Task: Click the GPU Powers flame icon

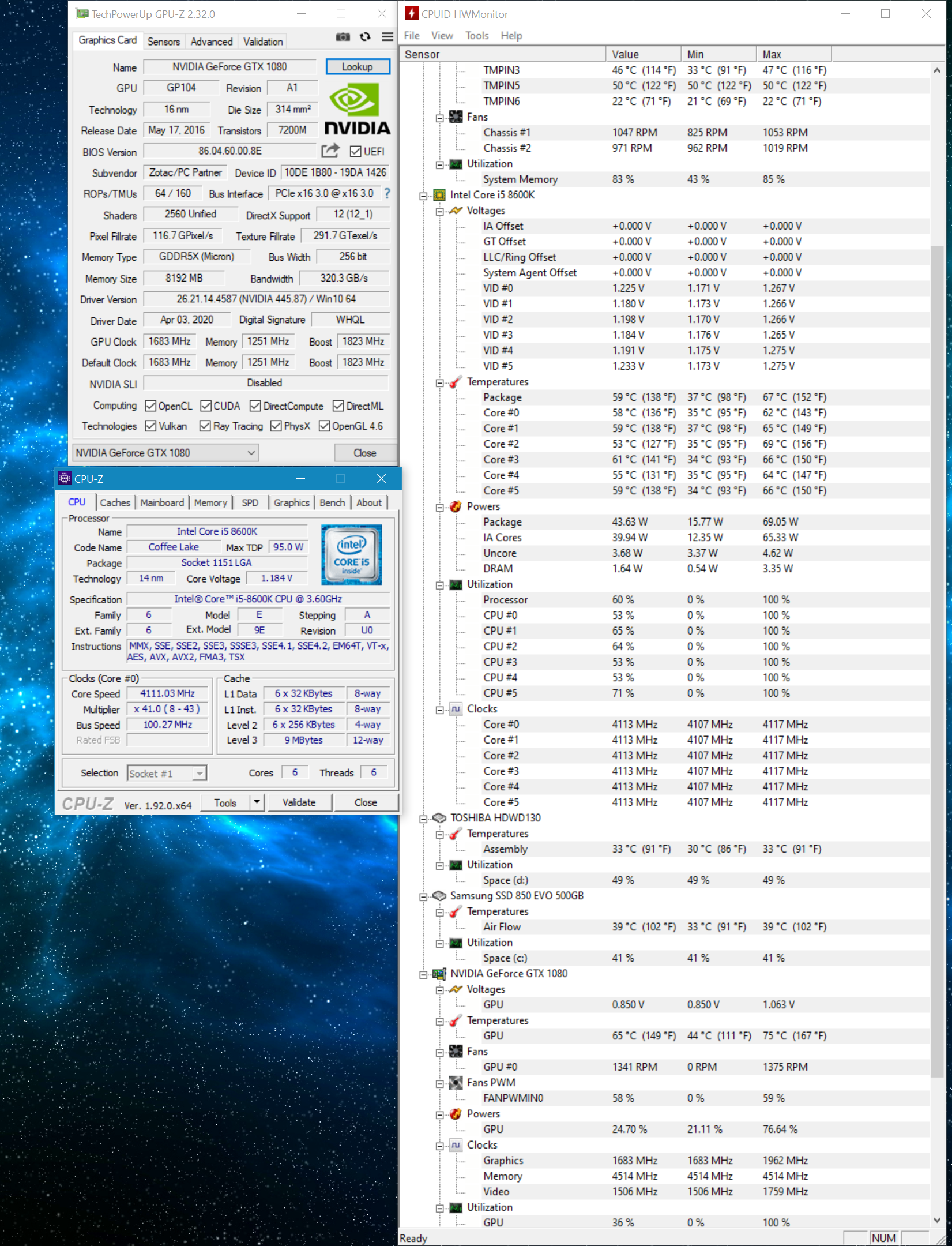Action: [456, 1114]
